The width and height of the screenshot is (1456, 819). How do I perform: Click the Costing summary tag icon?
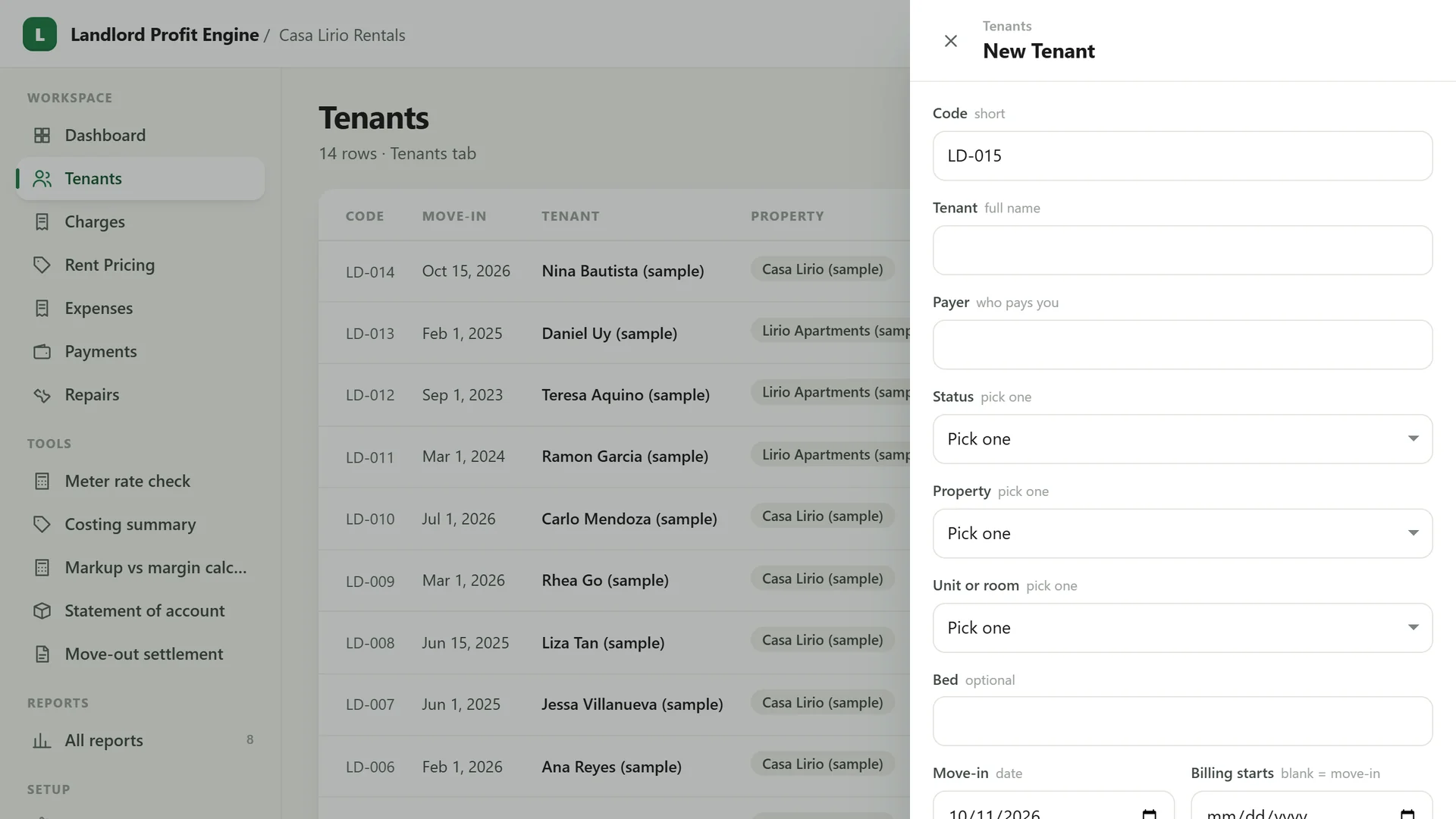tap(42, 524)
